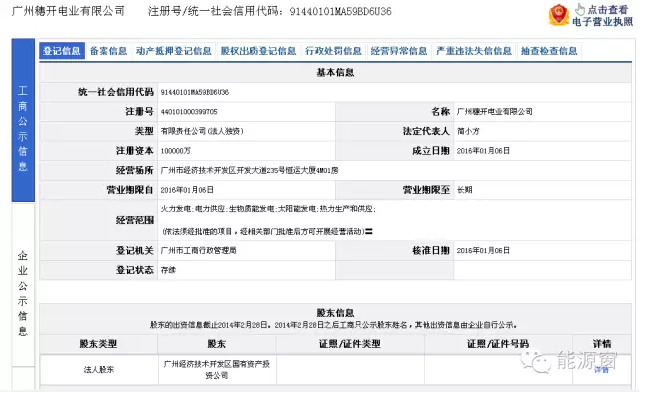671x397 pixels.
Task: Click the 证照/证件号码 column header
Action: click(498, 344)
